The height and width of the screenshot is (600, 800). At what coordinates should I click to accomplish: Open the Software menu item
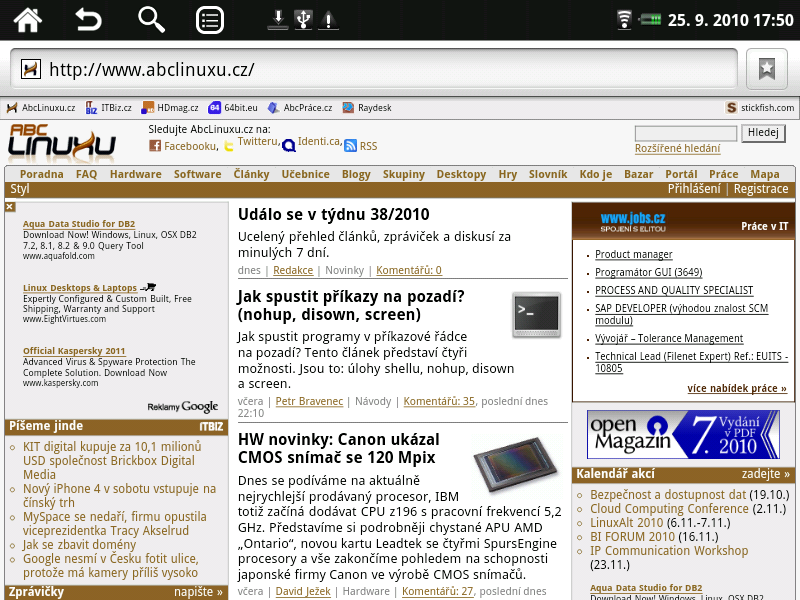tap(197, 174)
